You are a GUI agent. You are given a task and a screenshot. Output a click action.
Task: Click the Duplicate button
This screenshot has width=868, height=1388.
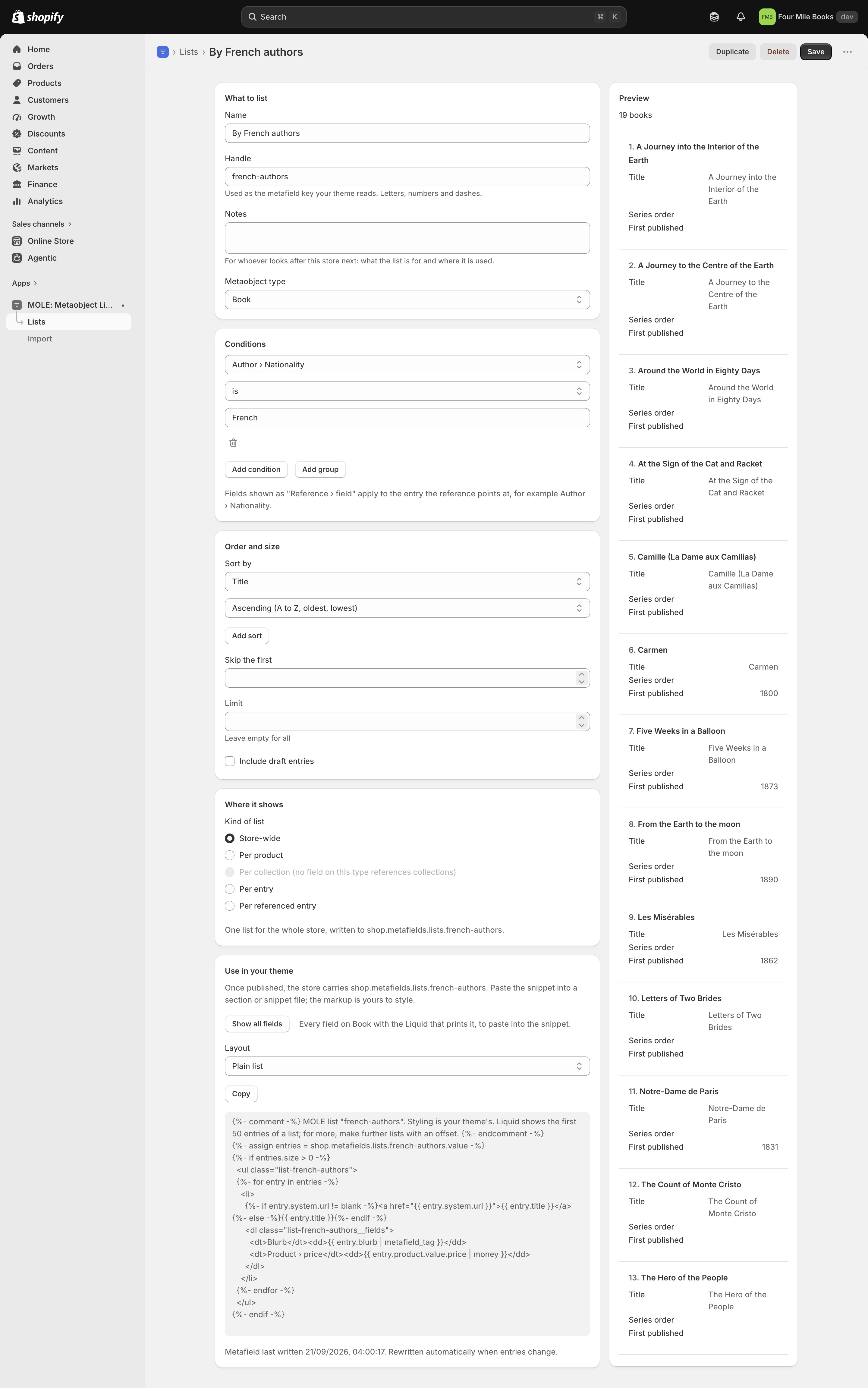(732, 52)
